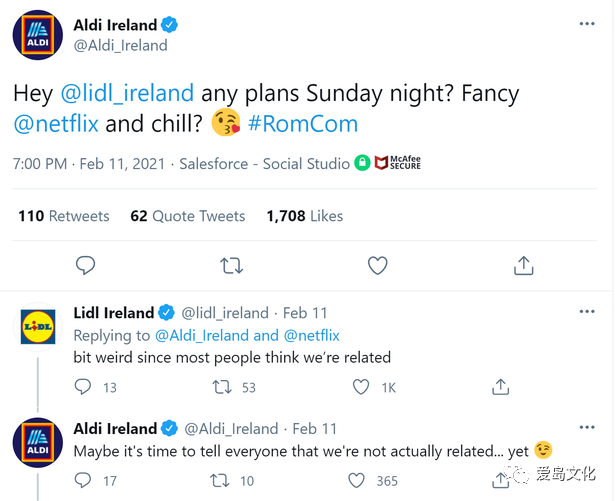Like the Lidl Ireland reply with 1K likes
The height and width of the screenshot is (501, 615).
point(361,387)
